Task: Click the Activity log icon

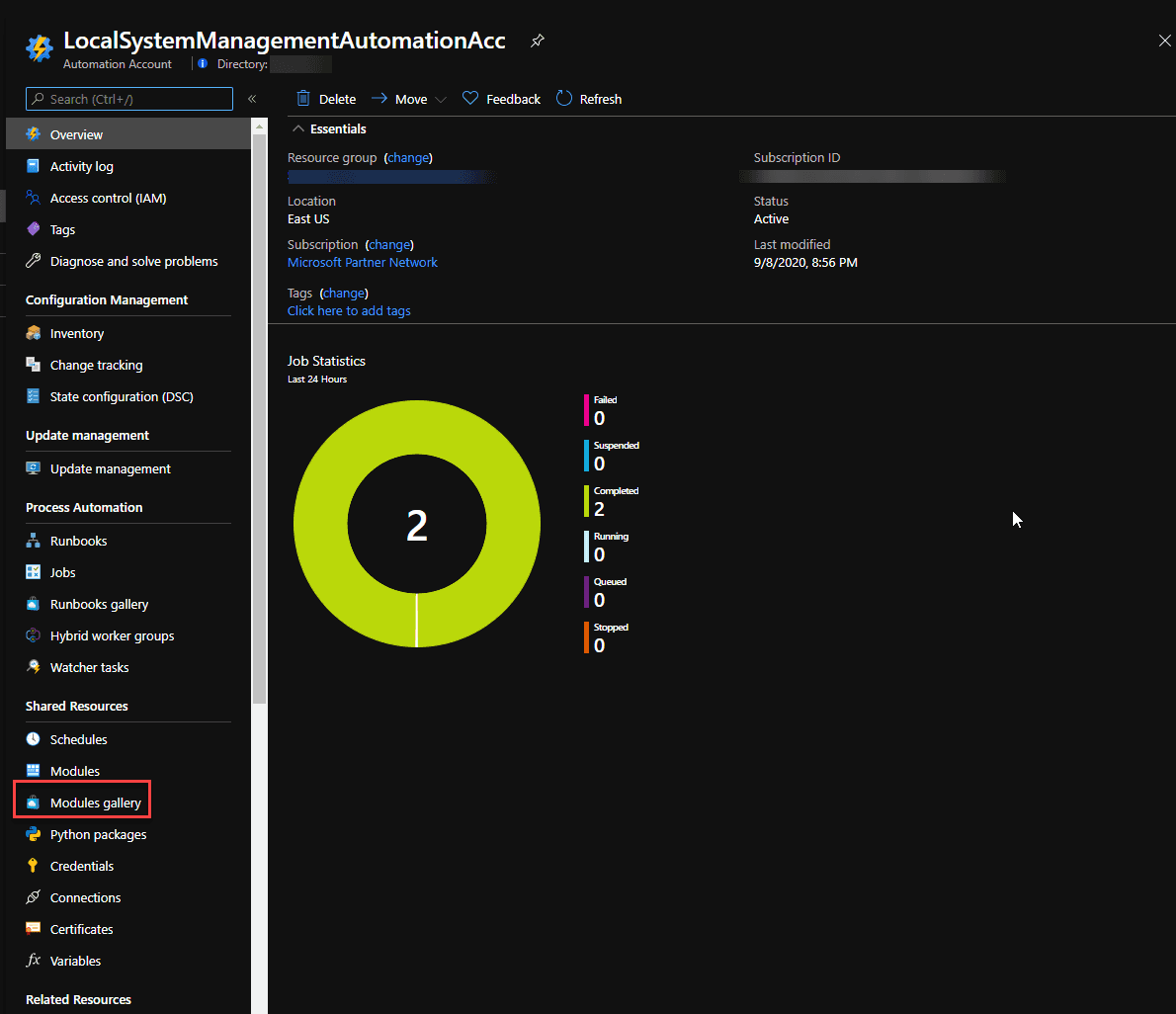Action: [33, 166]
